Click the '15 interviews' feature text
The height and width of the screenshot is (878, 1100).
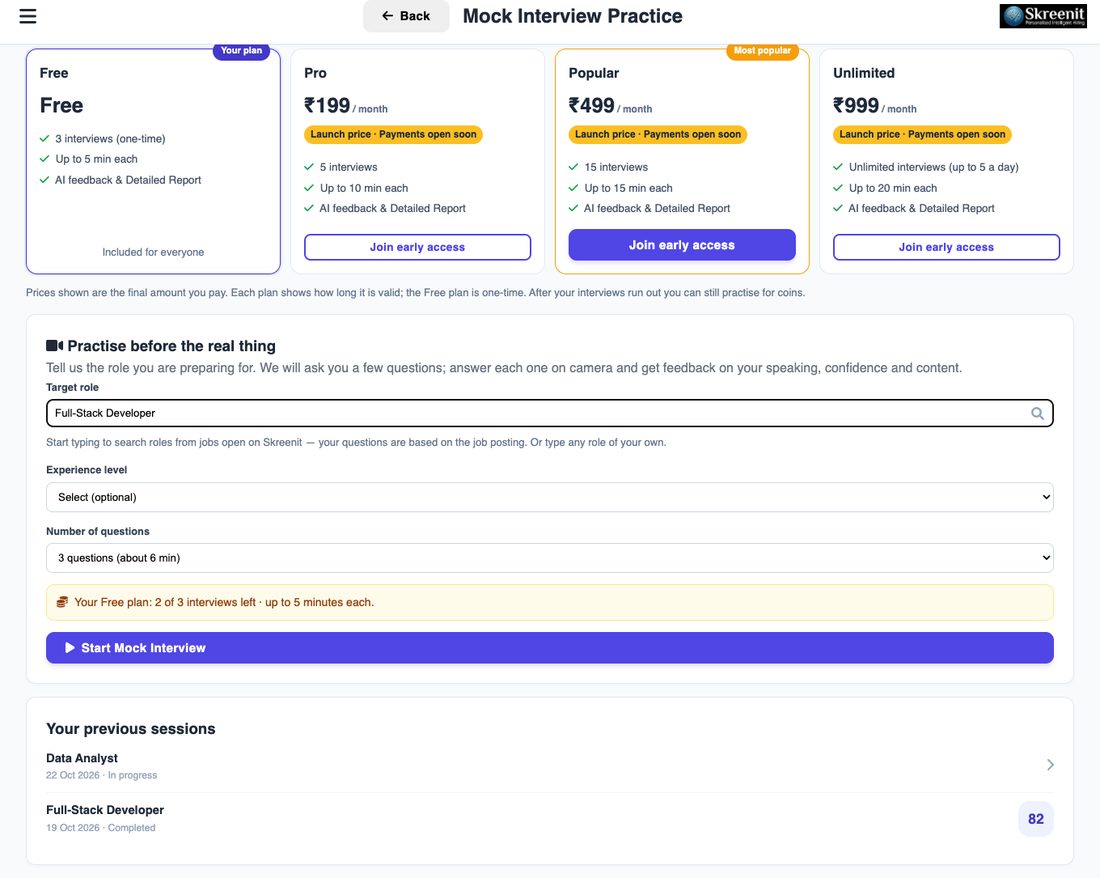coord(616,168)
